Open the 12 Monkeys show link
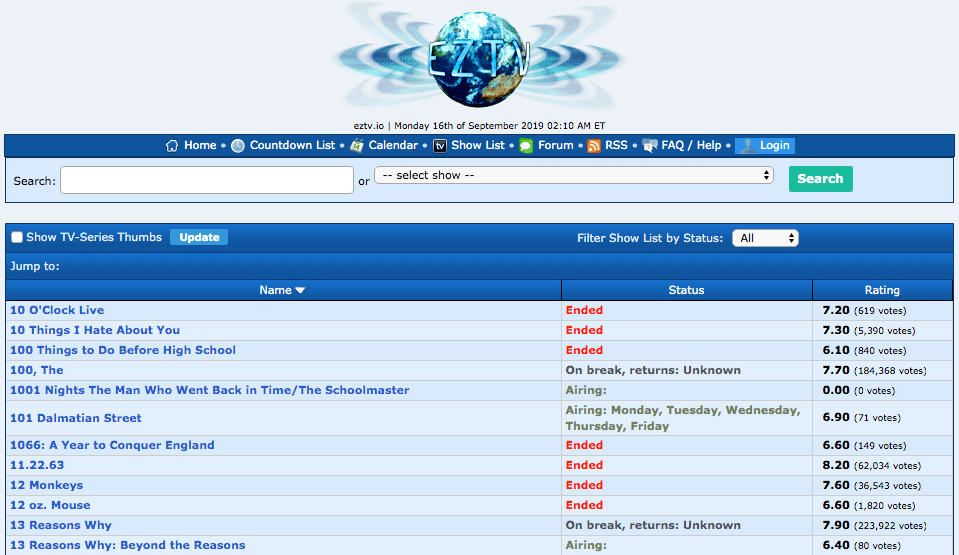959x555 pixels. [x=46, y=485]
